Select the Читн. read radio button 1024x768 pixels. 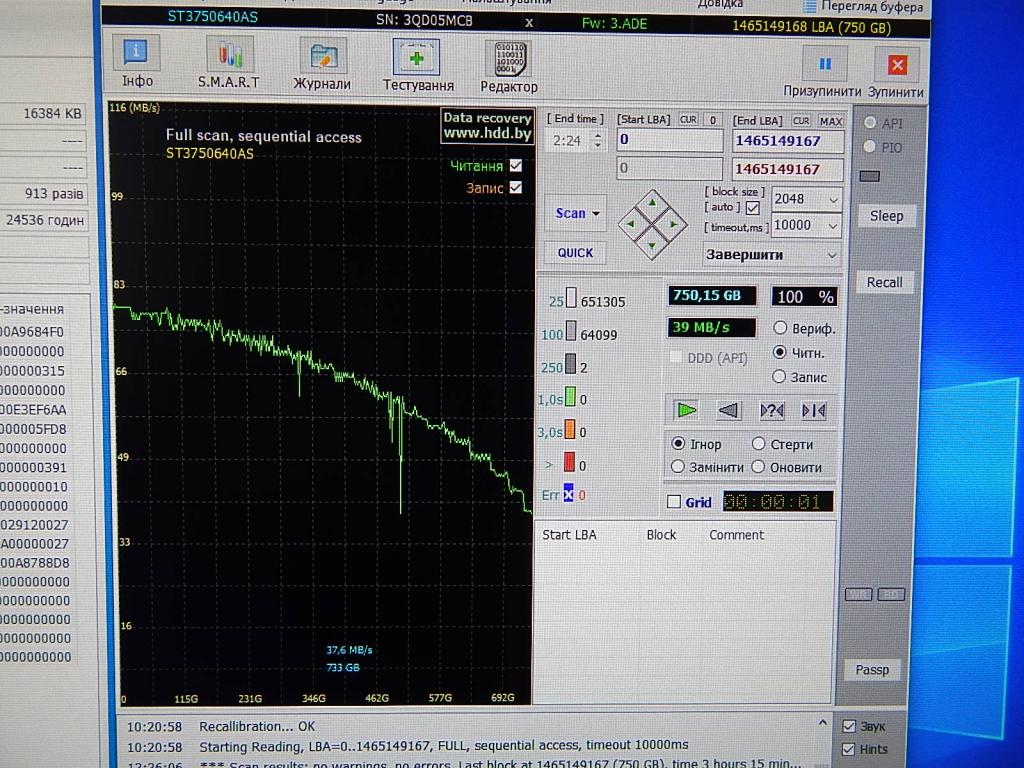click(779, 352)
